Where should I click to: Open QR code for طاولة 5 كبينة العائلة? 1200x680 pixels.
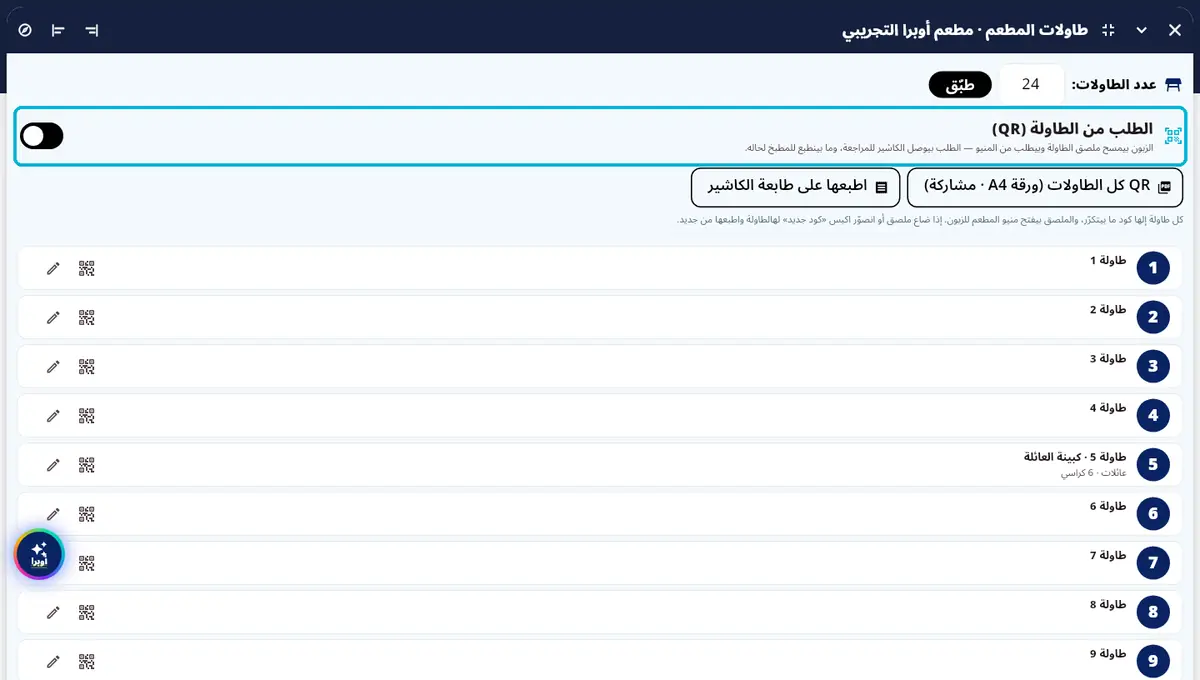pos(87,465)
